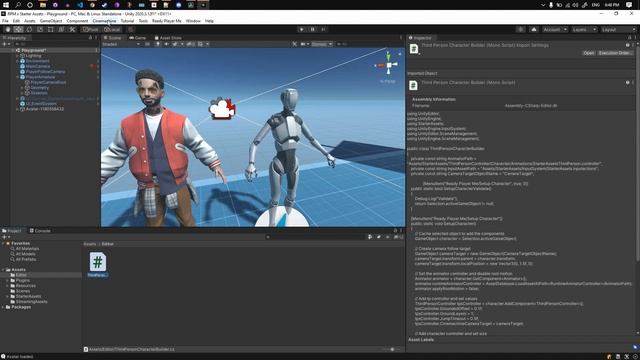Select the Plugins folder
640x360 pixels.
point(22,280)
